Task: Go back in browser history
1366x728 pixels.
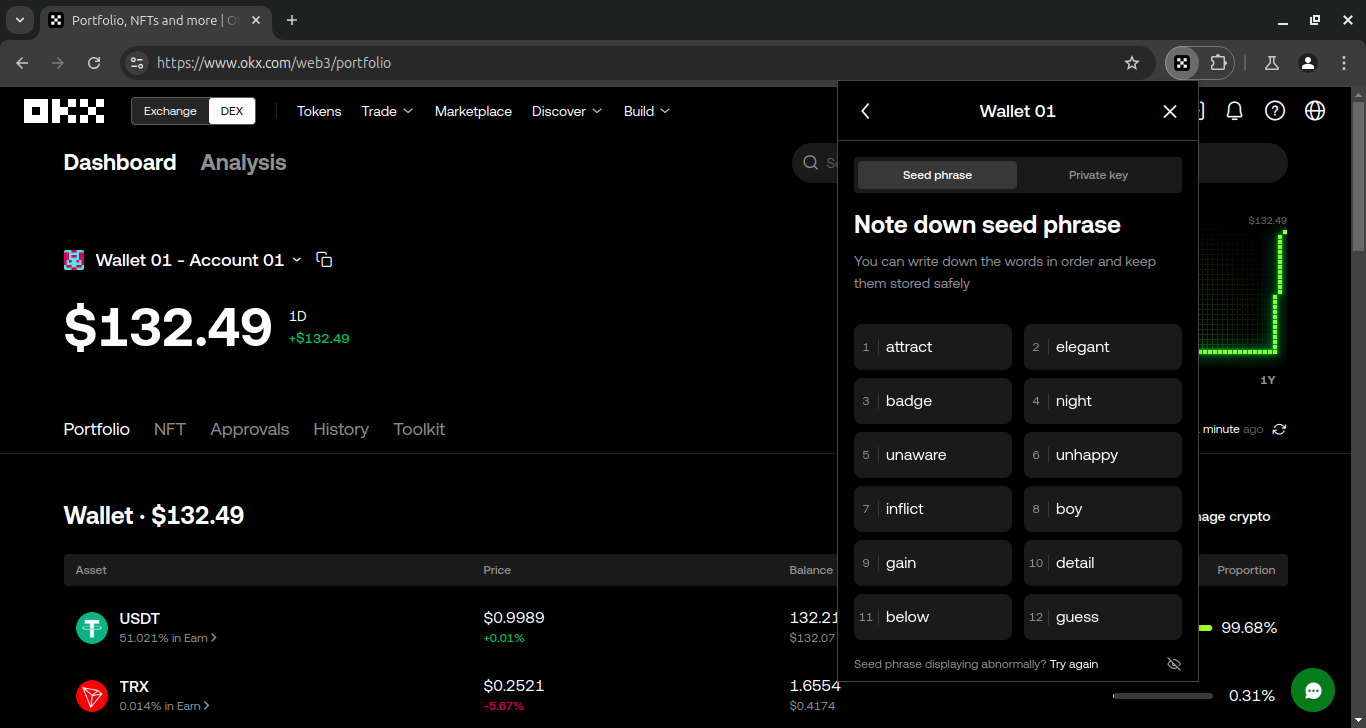Action: tap(22, 63)
